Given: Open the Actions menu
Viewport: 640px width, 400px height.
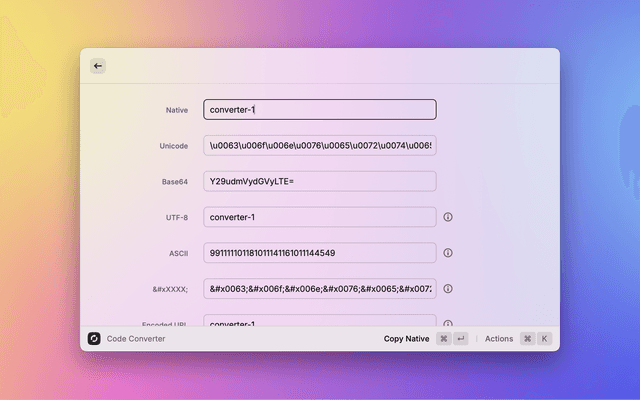Looking at the screenshot, I should (498, 339).
